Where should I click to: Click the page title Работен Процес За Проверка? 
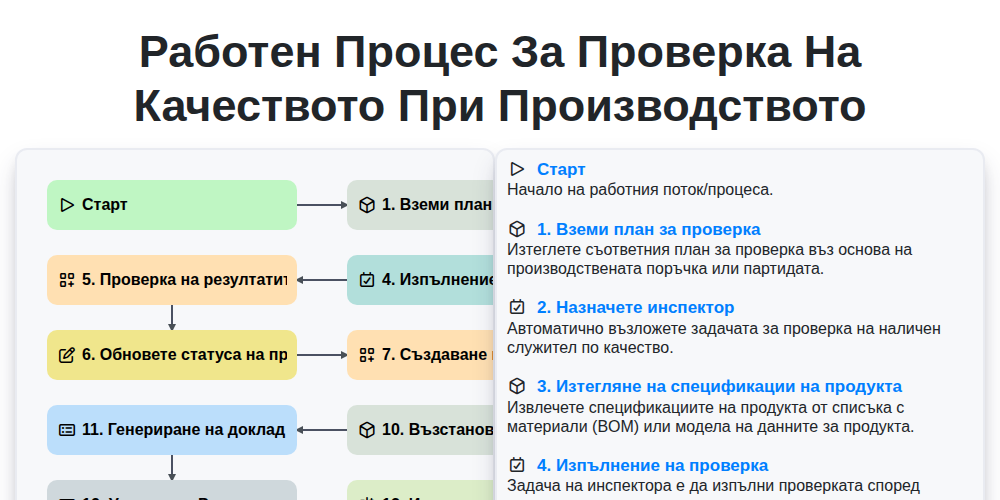tap(500, 79)
